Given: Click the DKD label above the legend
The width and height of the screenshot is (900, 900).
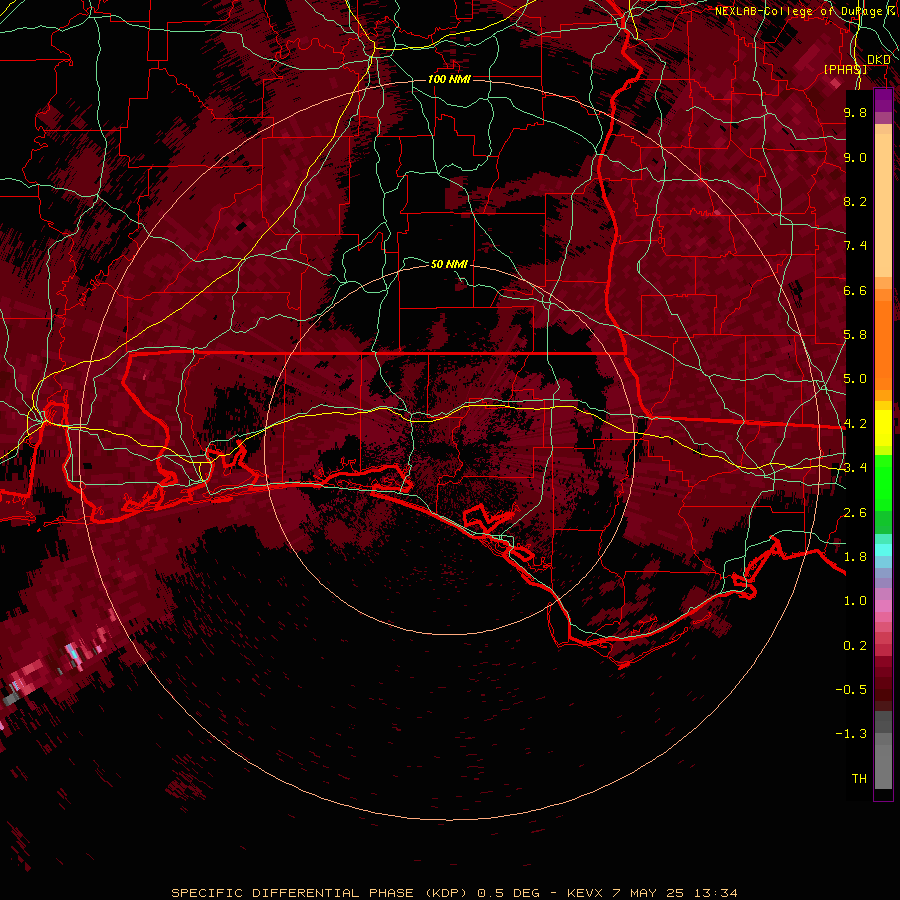Looking at the screenshot, I should coord(879,59).
